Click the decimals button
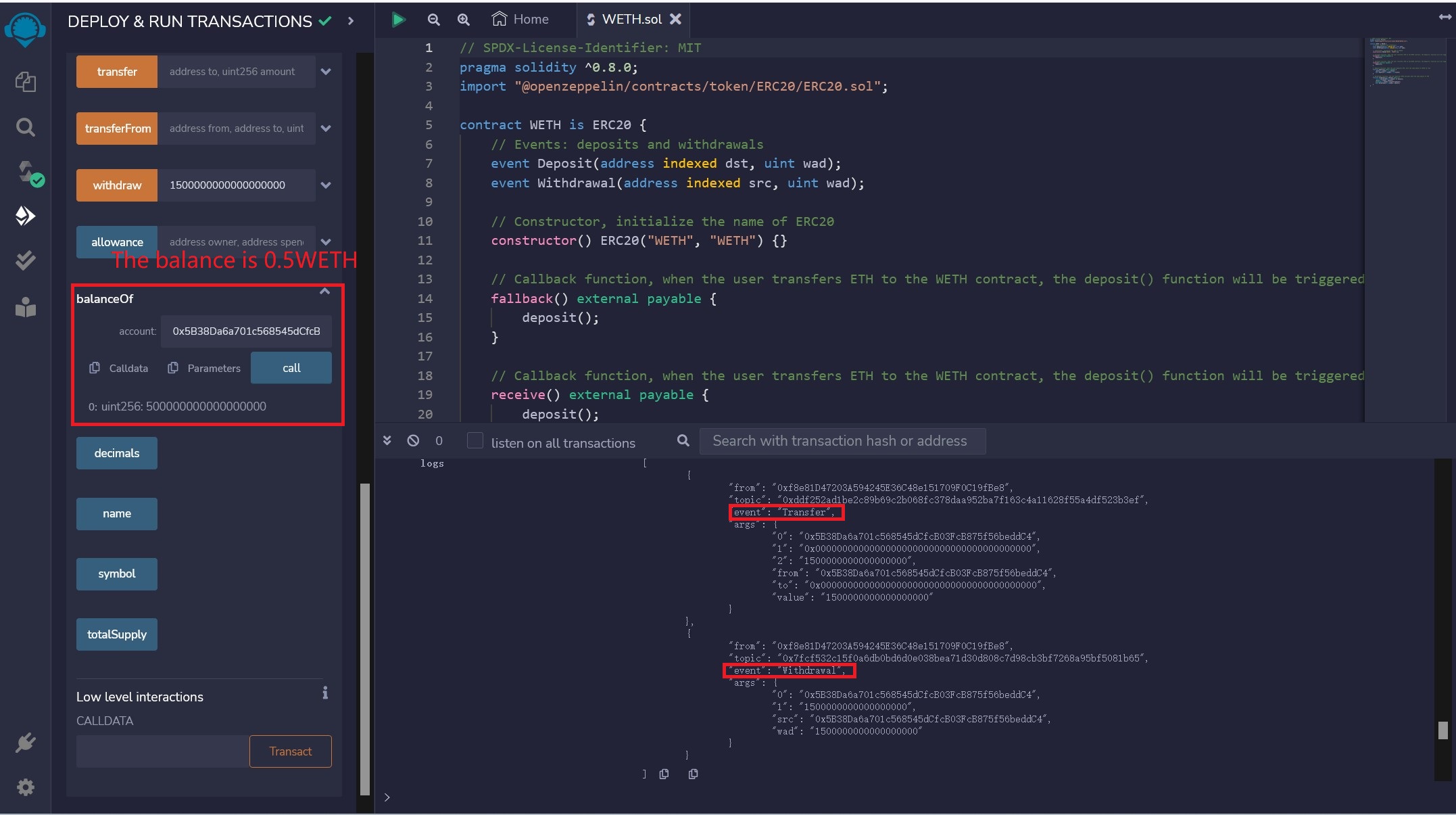 [117, 453]
